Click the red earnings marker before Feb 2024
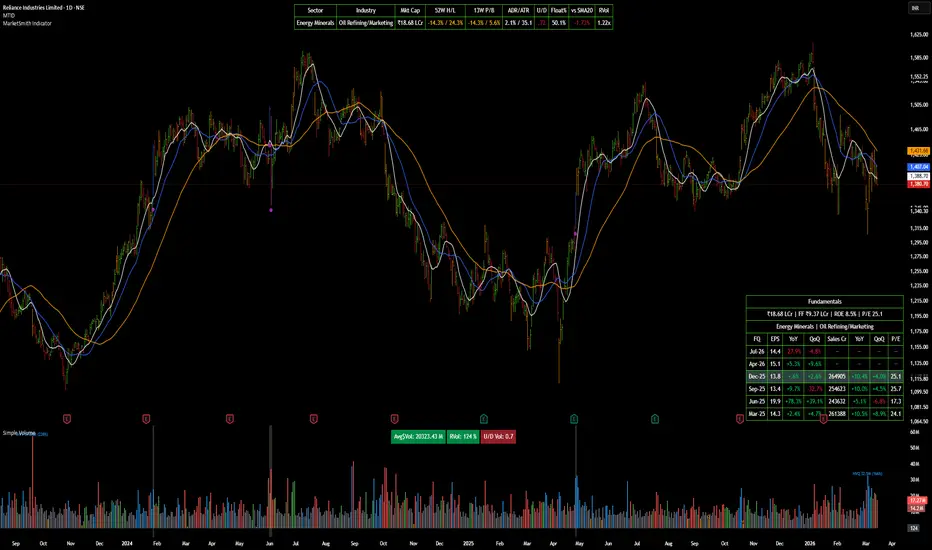The height and width of the screenshot is (550, 932). pyautogui.click(x=146, y=419)
